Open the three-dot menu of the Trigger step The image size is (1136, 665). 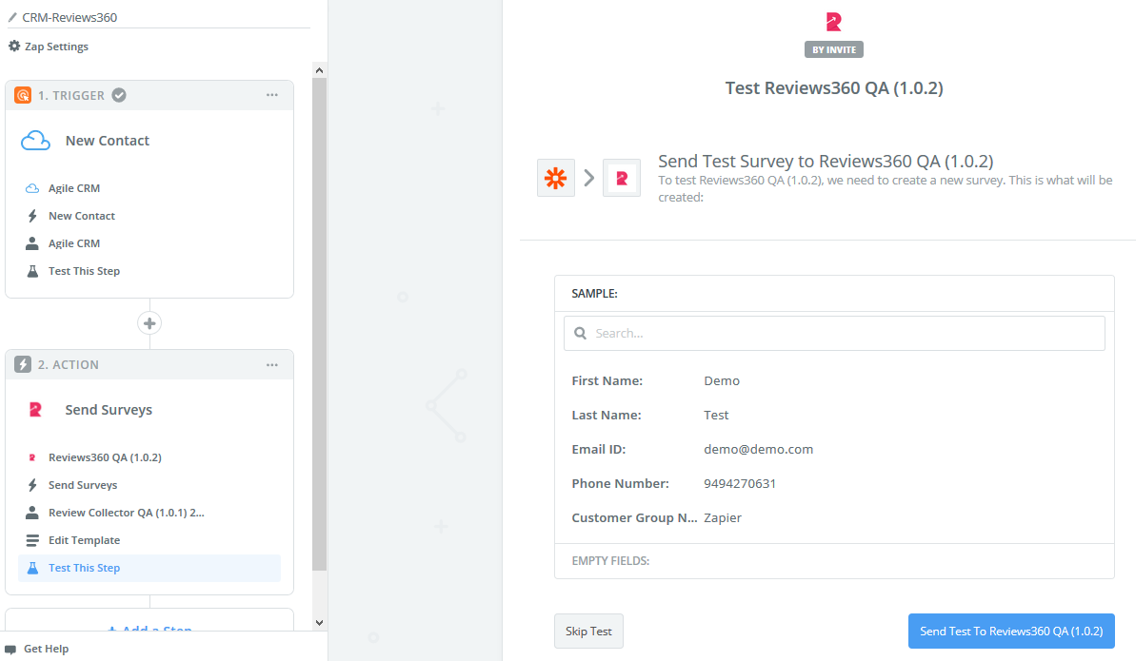[272, 95]
